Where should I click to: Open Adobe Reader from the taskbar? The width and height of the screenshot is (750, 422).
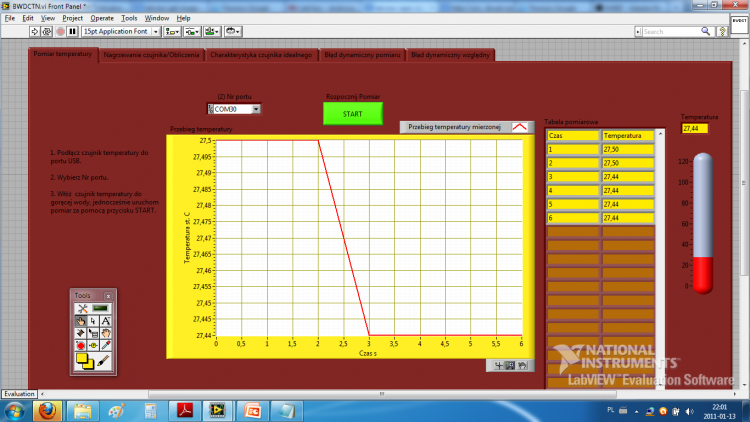coord(185,411)
